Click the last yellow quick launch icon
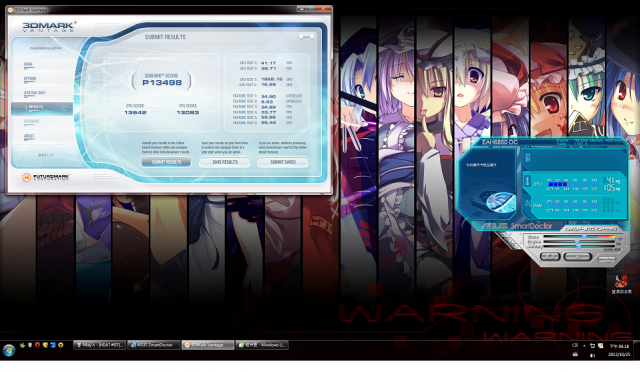 coord(60,345)
